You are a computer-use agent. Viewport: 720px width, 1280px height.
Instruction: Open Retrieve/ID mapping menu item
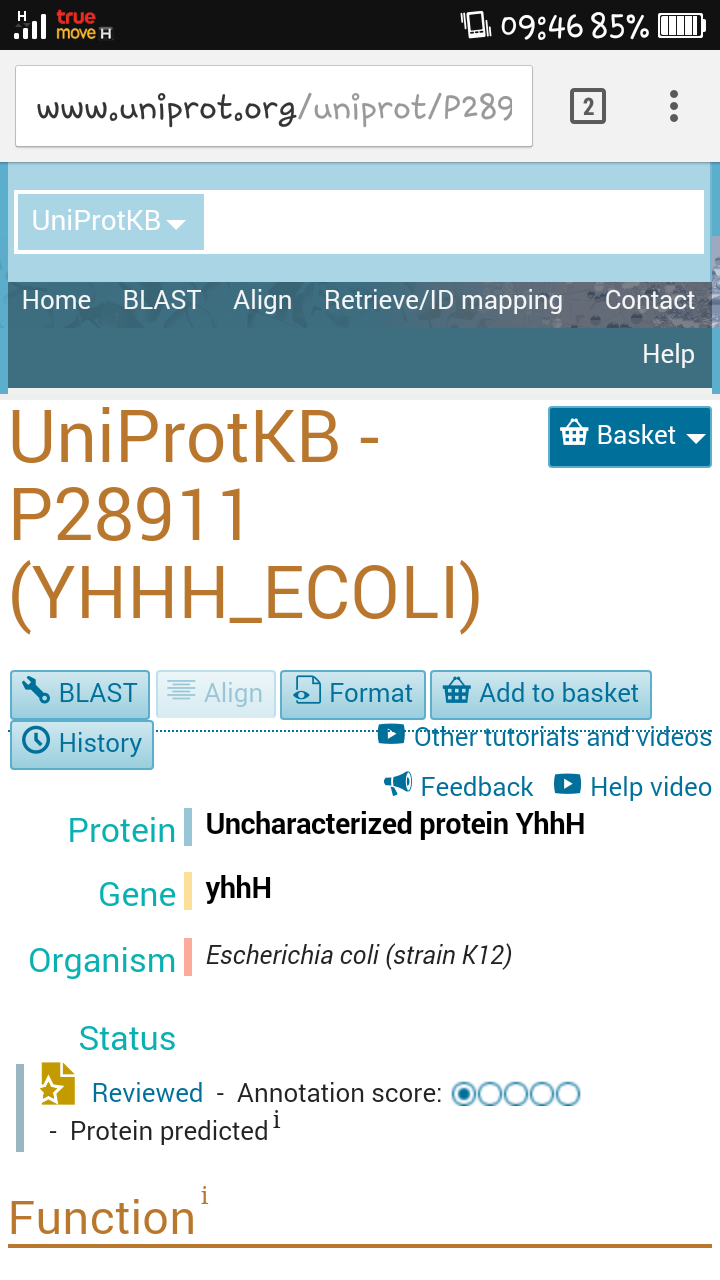point(443,300)
